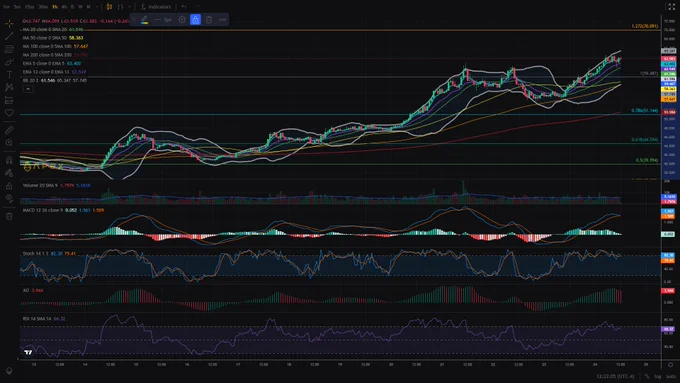The image size is (680, 383).
Task: Open the Fibonacci and Gann tools
Action: coord(9,49)
